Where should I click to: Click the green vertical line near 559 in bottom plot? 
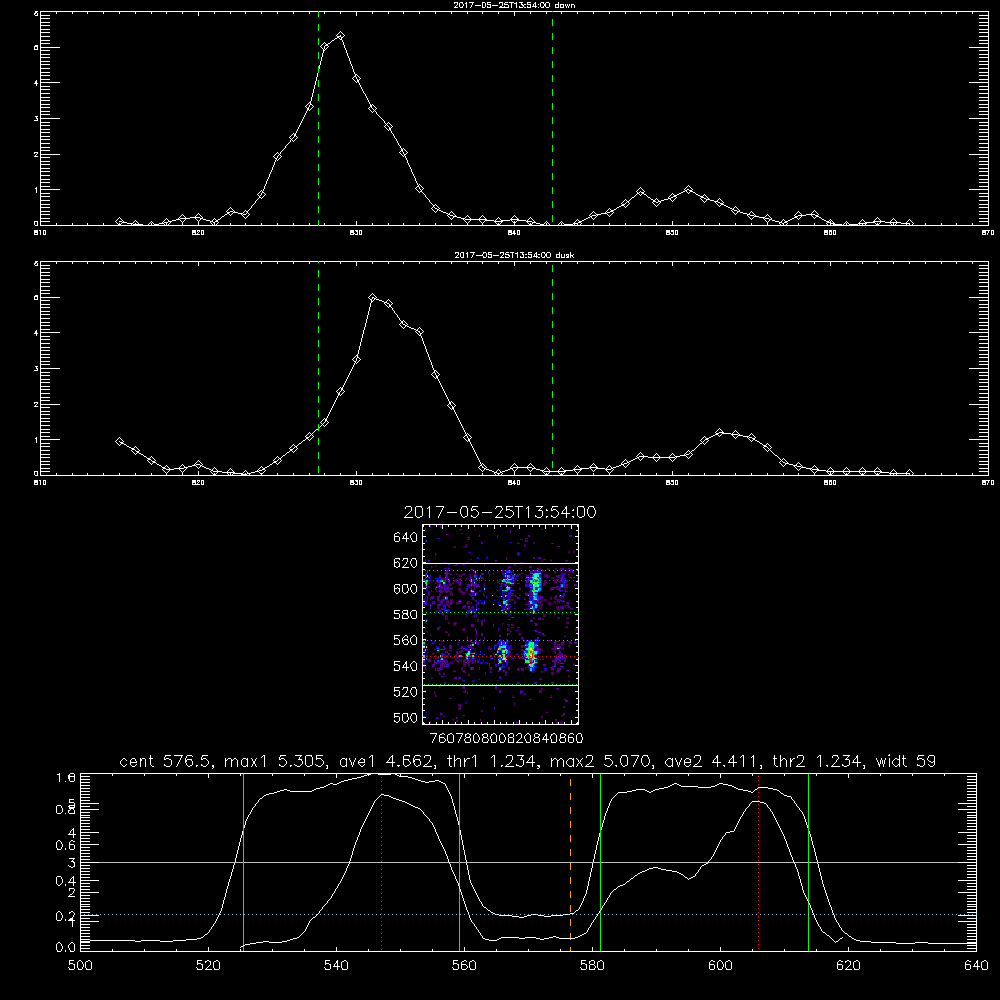(459, 862)
